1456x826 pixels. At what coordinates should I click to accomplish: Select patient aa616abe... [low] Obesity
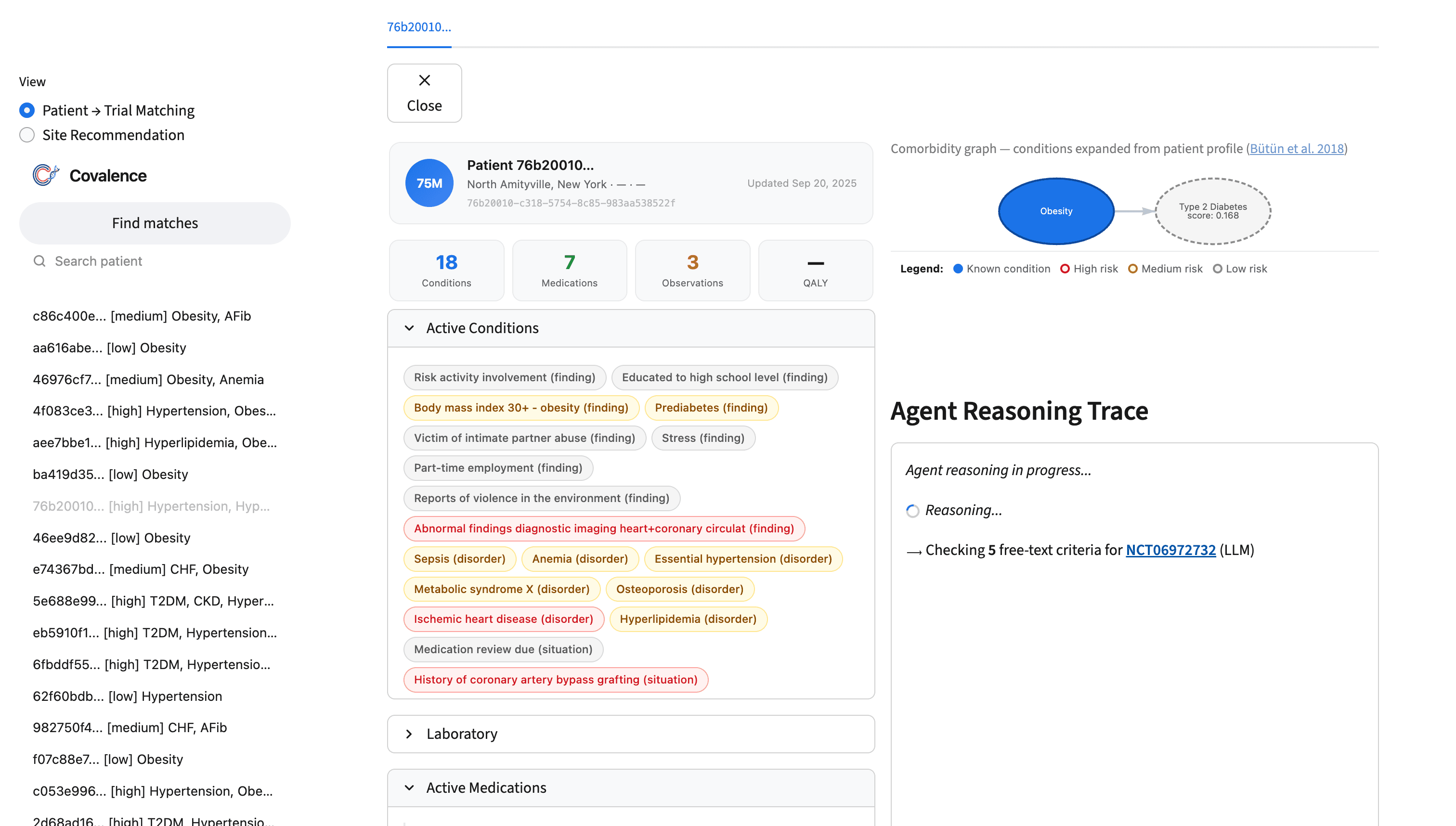[109, 348]
